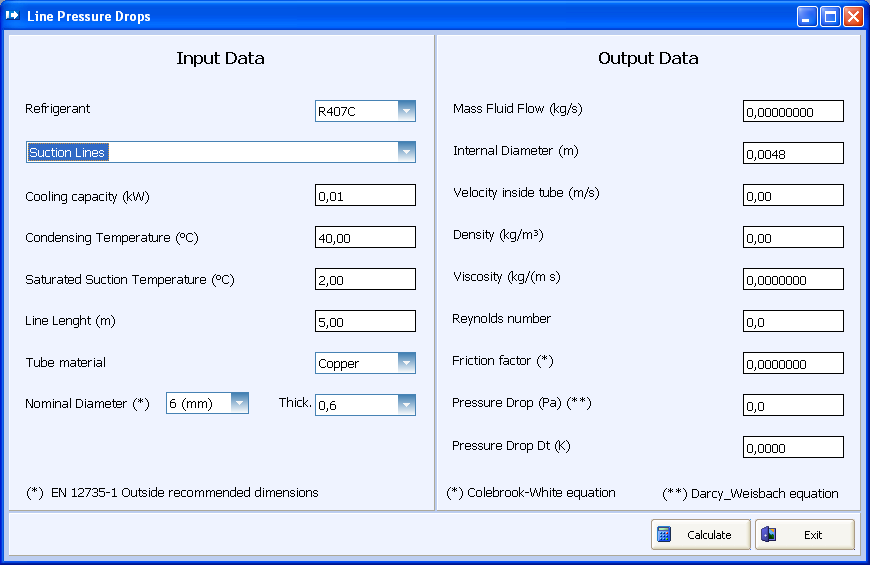Click the Reynolds number output box
The width and height of the screenshot is (870, 565).
(793, 321)
